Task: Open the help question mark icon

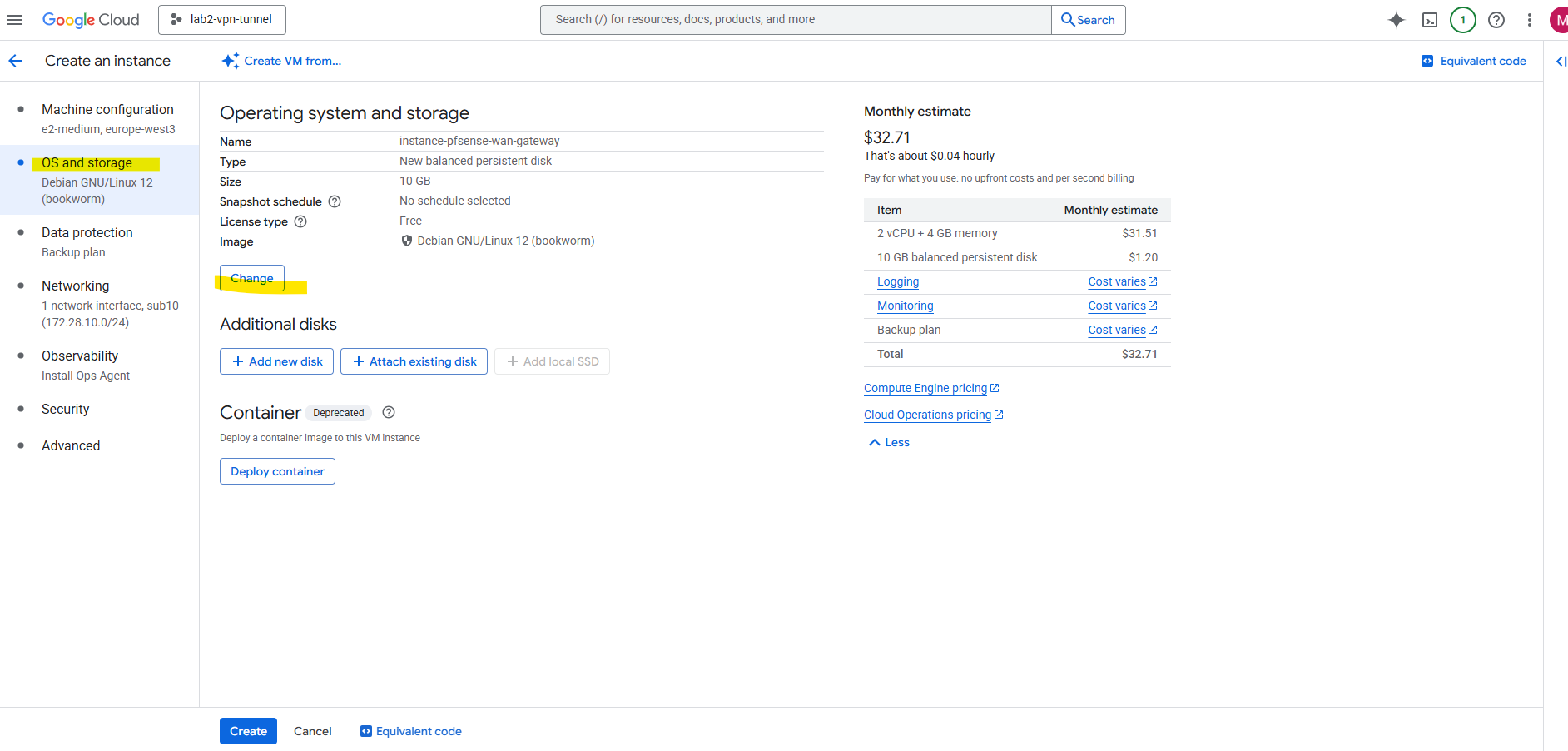Action: [1496, 20]
